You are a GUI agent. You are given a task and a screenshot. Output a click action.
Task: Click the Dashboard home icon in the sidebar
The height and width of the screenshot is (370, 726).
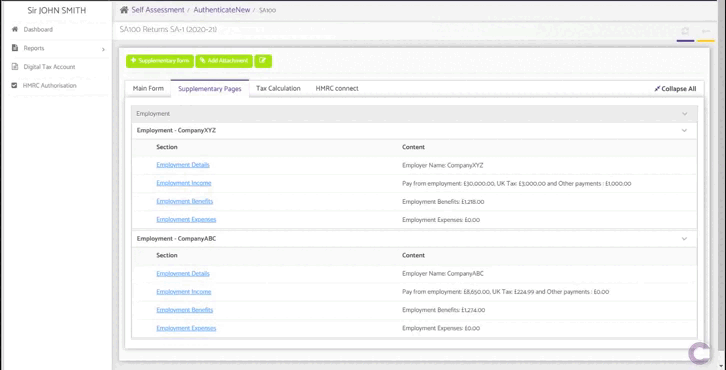(14, 29)
